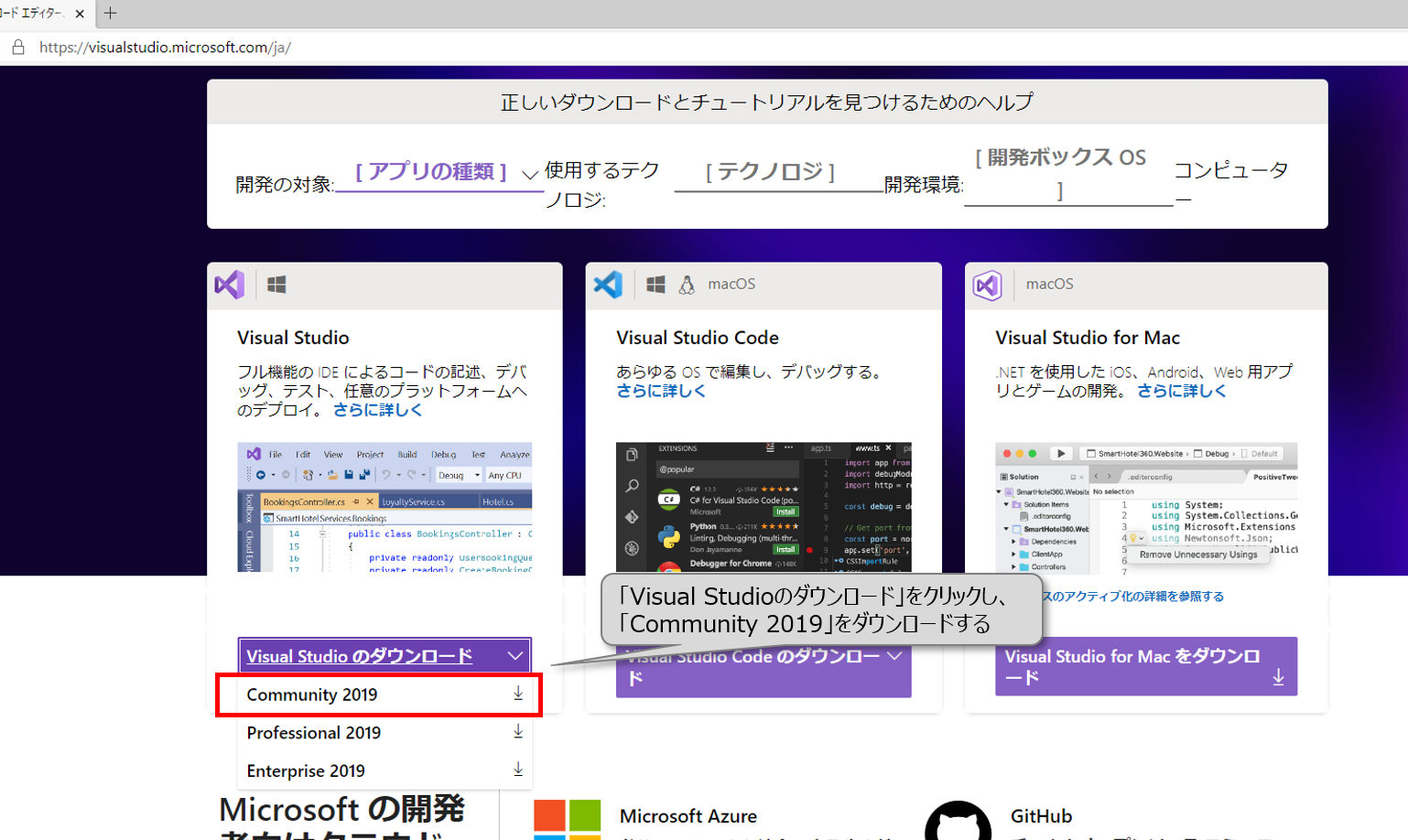1408x840 pixels.
Task: Click download arrow icon beside Community 2019
Action: tap(518, 694)
